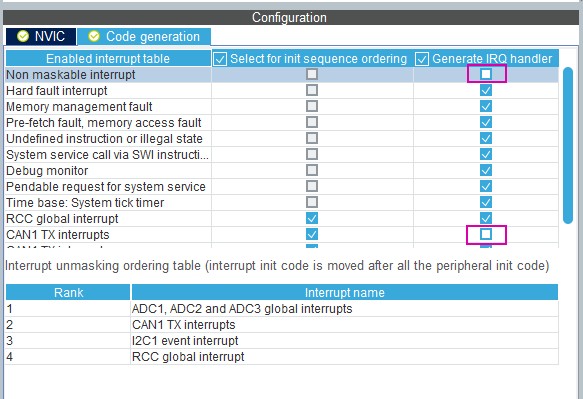
Task: Uncheck IRQ handler for RCC global interrupt
Action: (486, 218)
